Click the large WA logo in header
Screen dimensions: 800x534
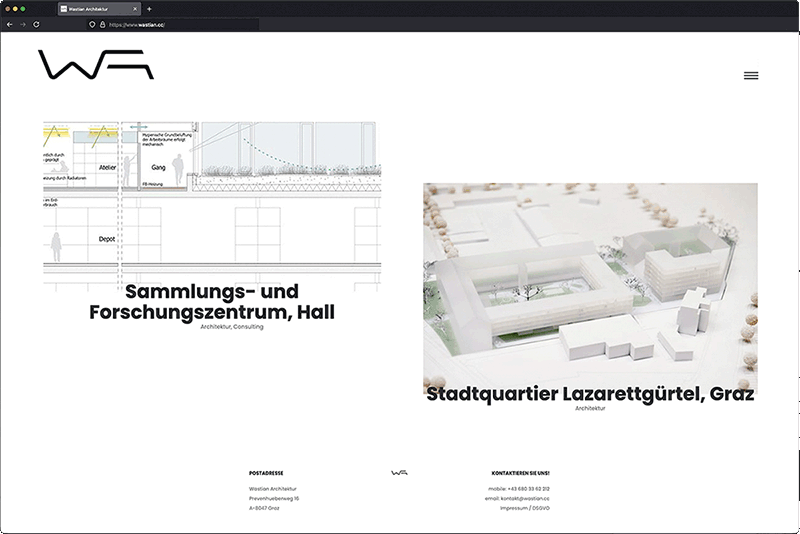pyautogui.click(x=96, y=64)
